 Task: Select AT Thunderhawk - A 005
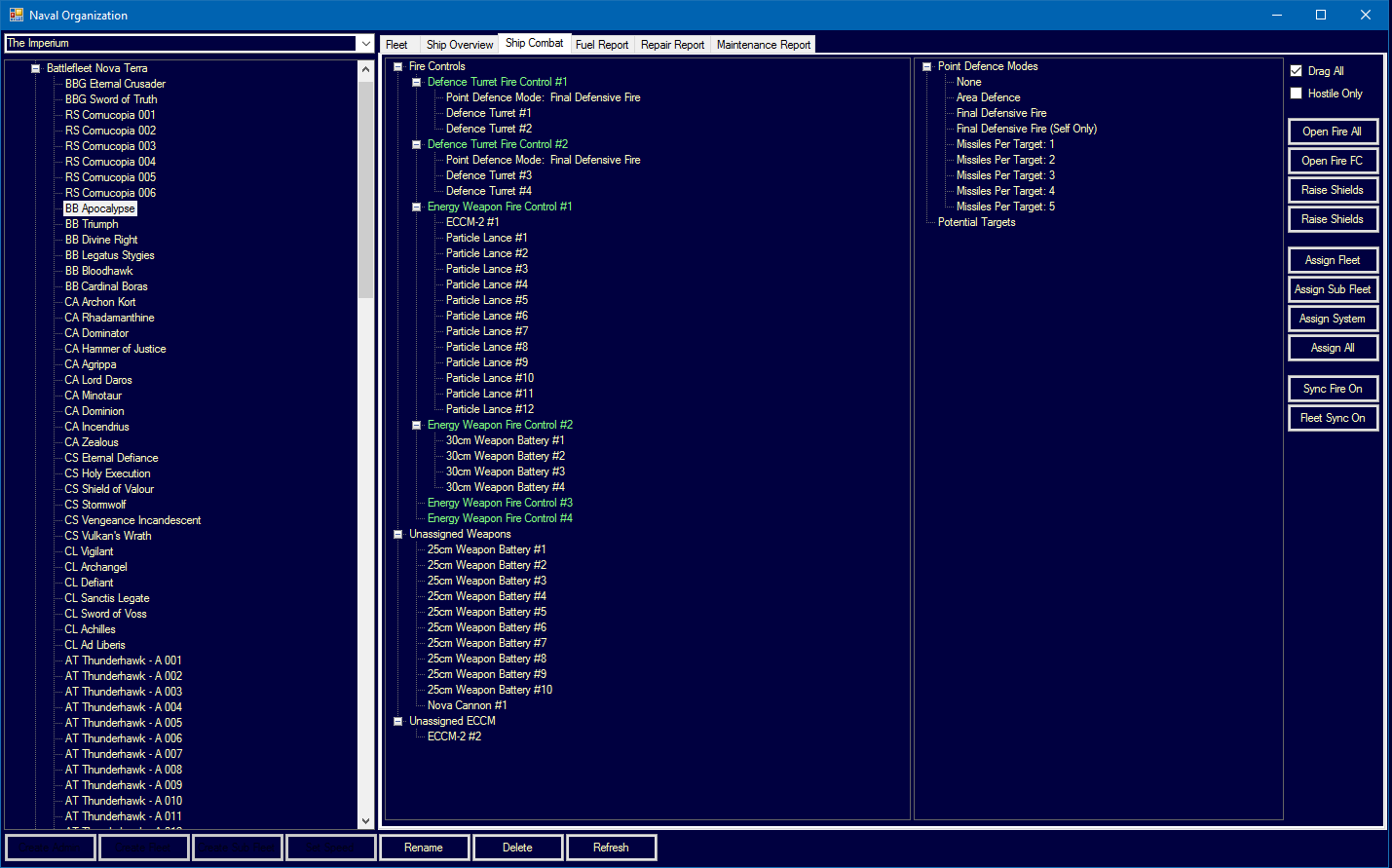(123, 723)
